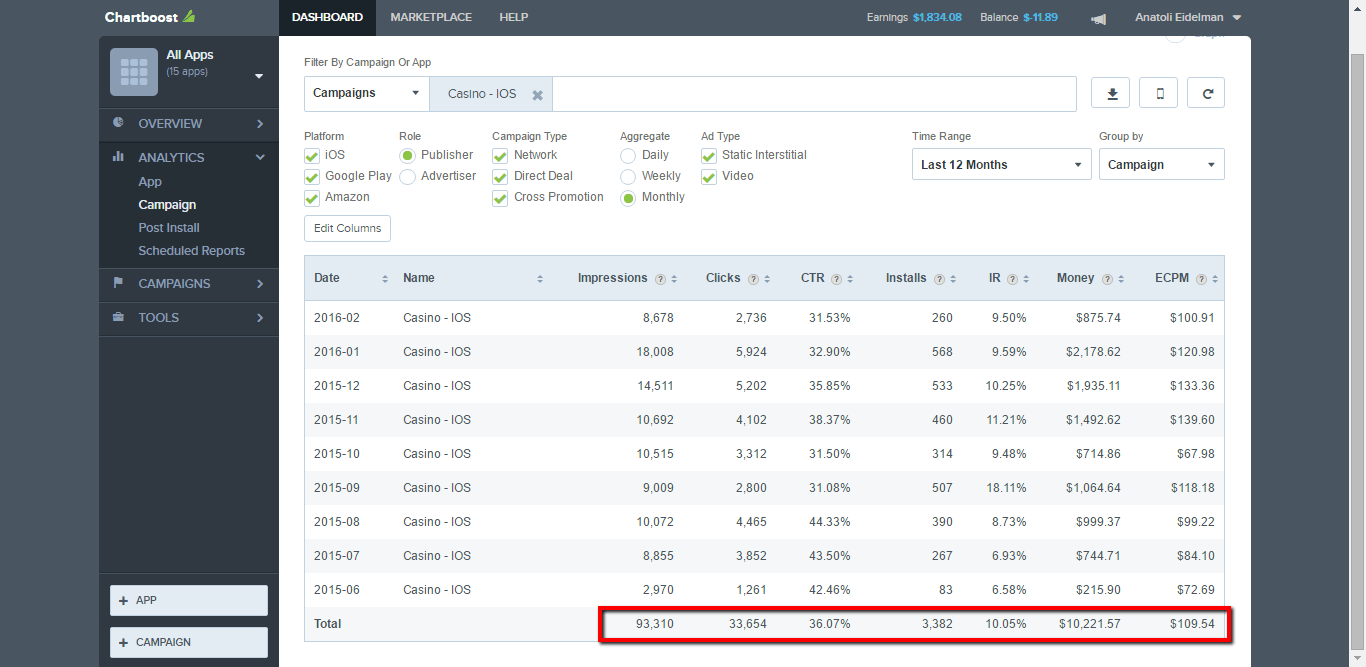Click the Balance $-11.89 amount
Image resolution: width=1366 pixels, height=667 pixels.
pyautogui.click(x=1040, y=18)
